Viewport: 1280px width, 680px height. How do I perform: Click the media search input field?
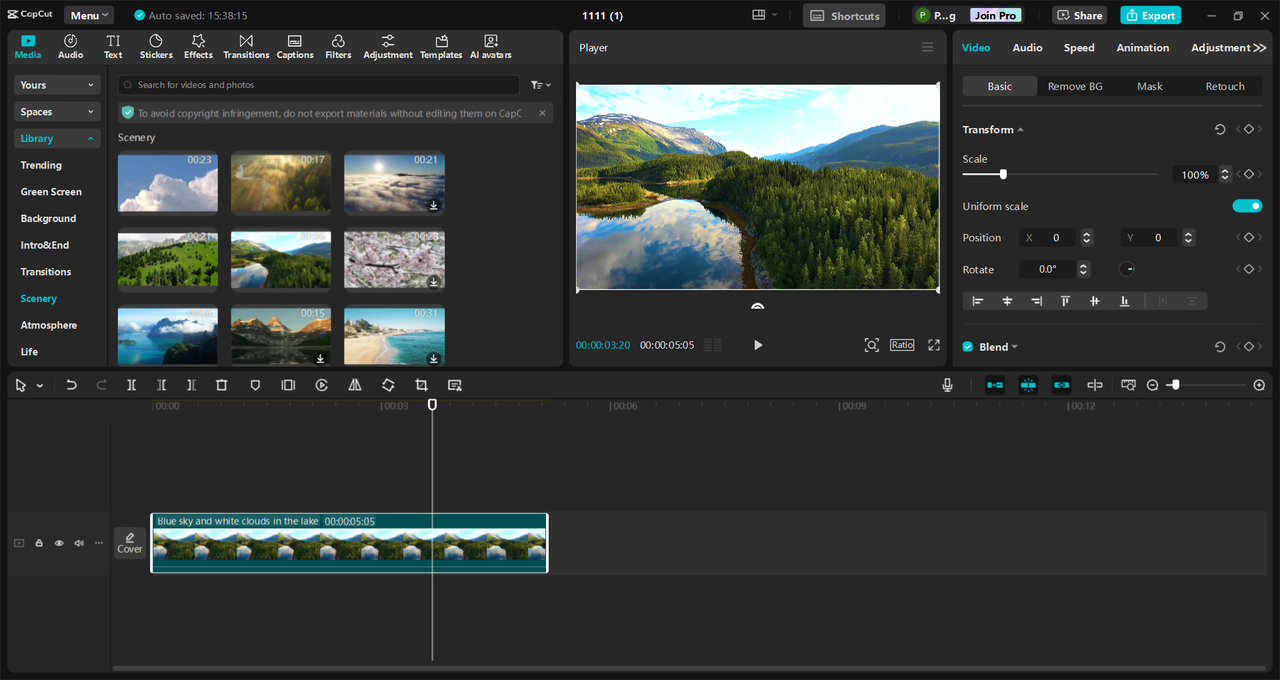point(320,86)
